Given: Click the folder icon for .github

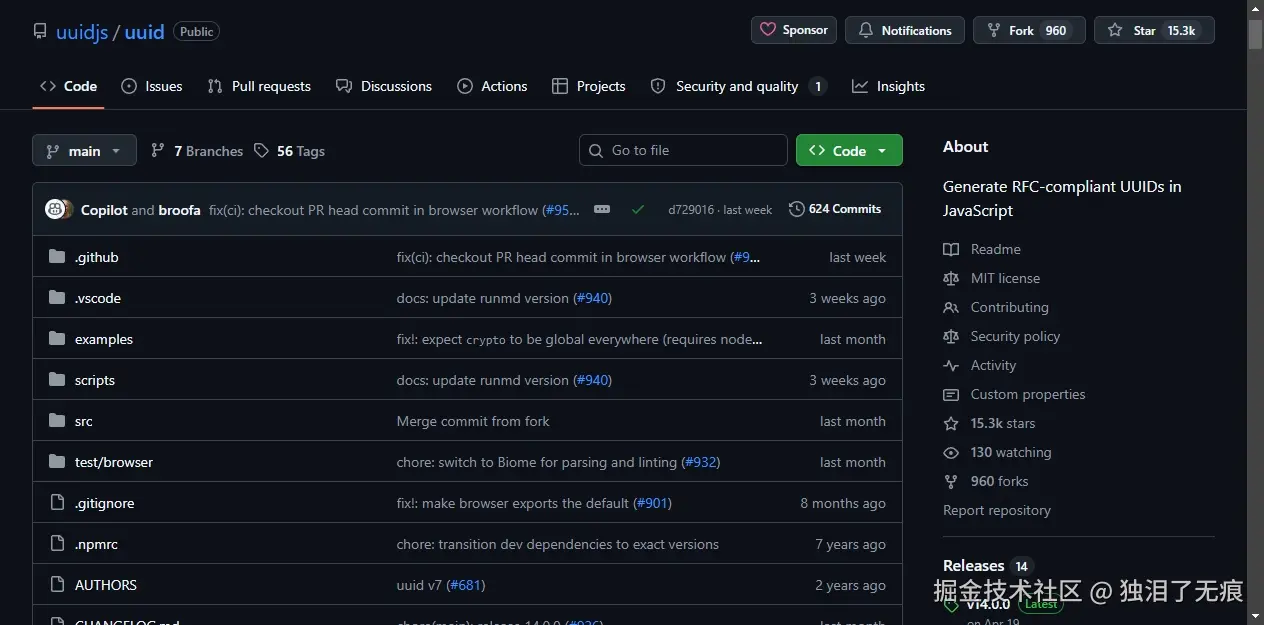Looking at the screenshot, I should [x=57, y=257].
